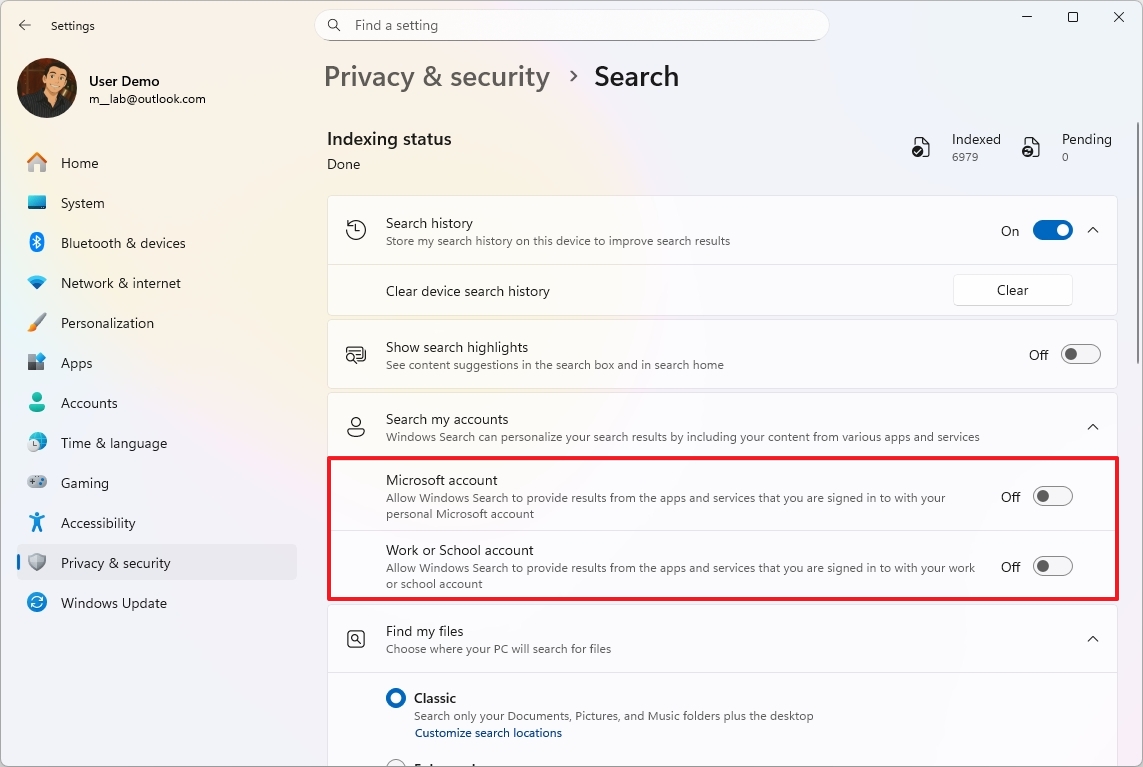Image resolution: width=1143 pixels, height=767 pixels.
Task: Turn off the Search history toggle
Action: [1052, 230]
